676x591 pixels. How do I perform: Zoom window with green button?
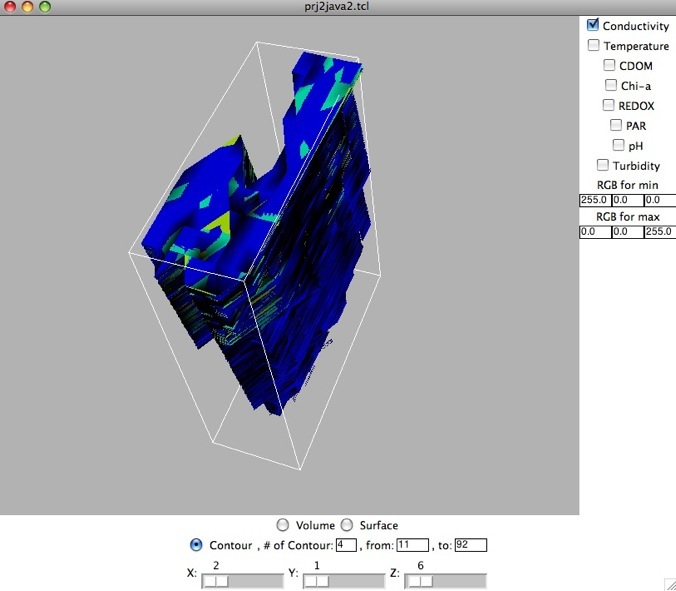tap(45, 6)
